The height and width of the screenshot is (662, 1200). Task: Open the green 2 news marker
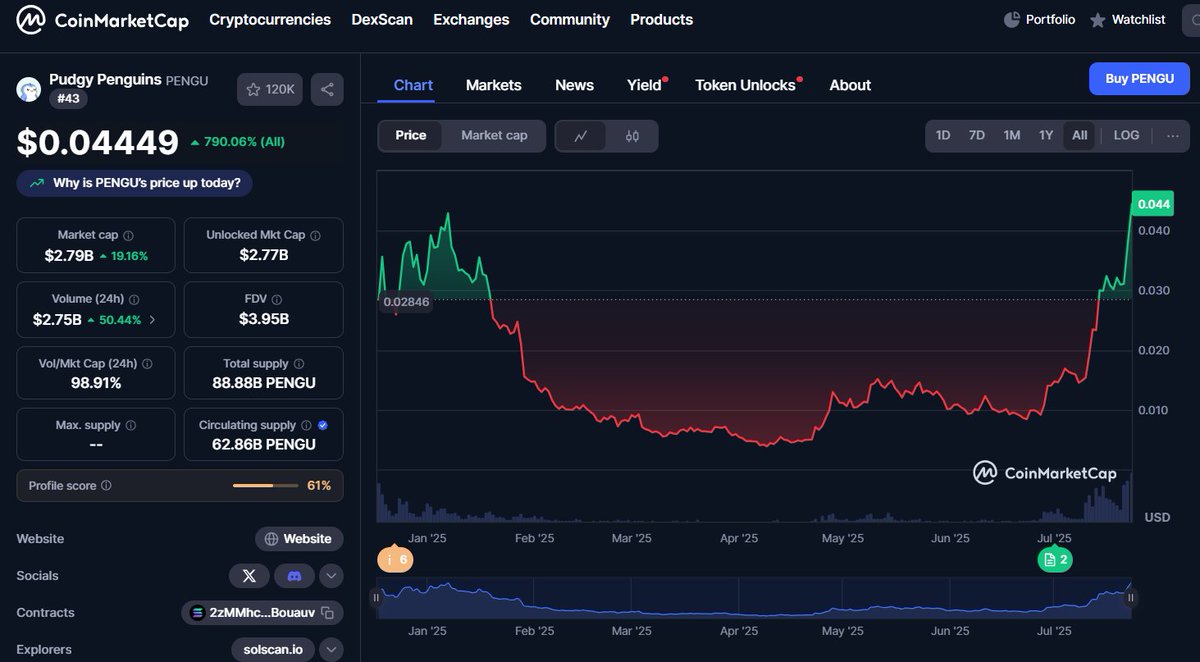(x=1054, y=560)
